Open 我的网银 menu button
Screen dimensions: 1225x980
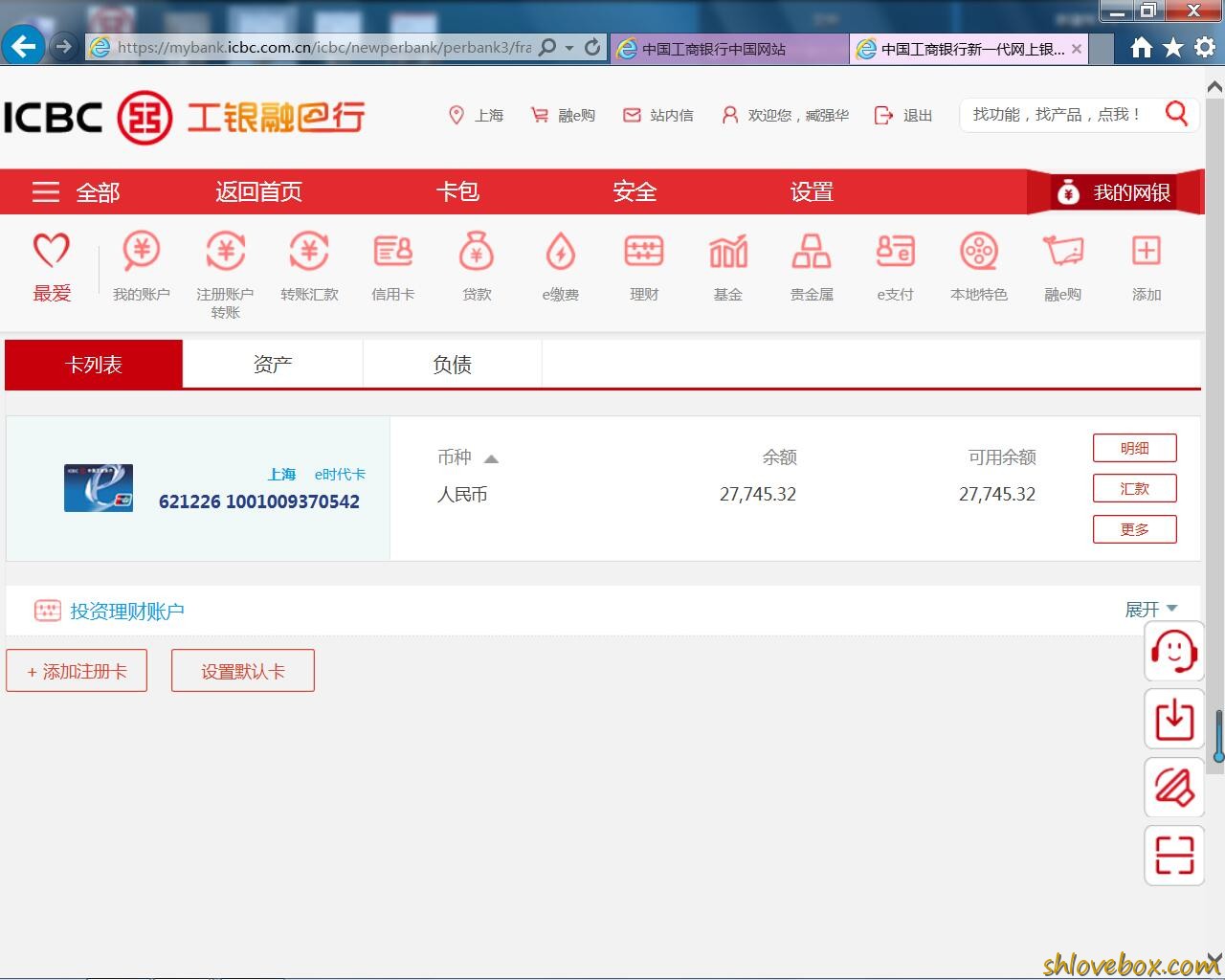coord(1114,193)
